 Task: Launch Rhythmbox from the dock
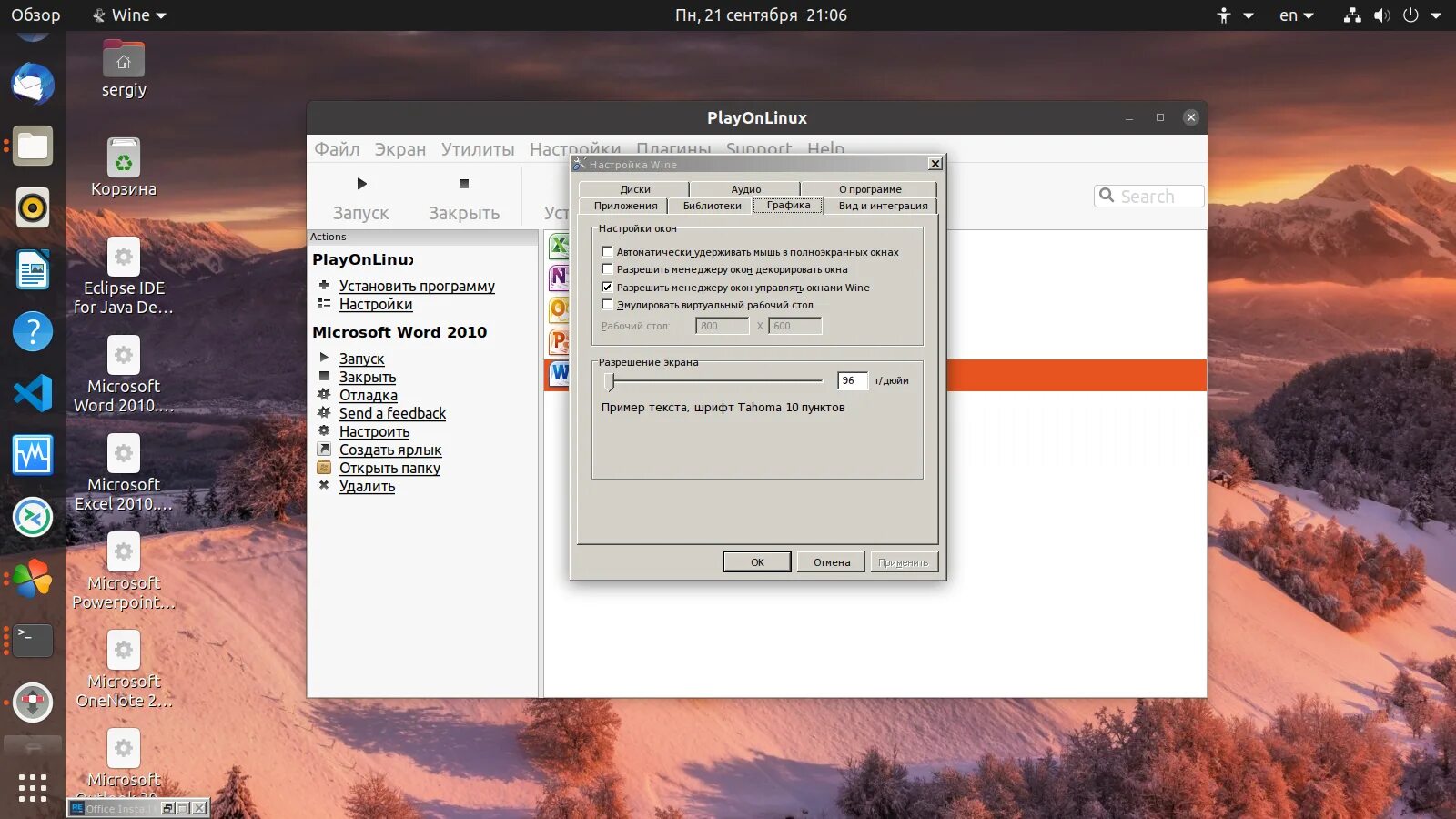(x=33, y=207)
